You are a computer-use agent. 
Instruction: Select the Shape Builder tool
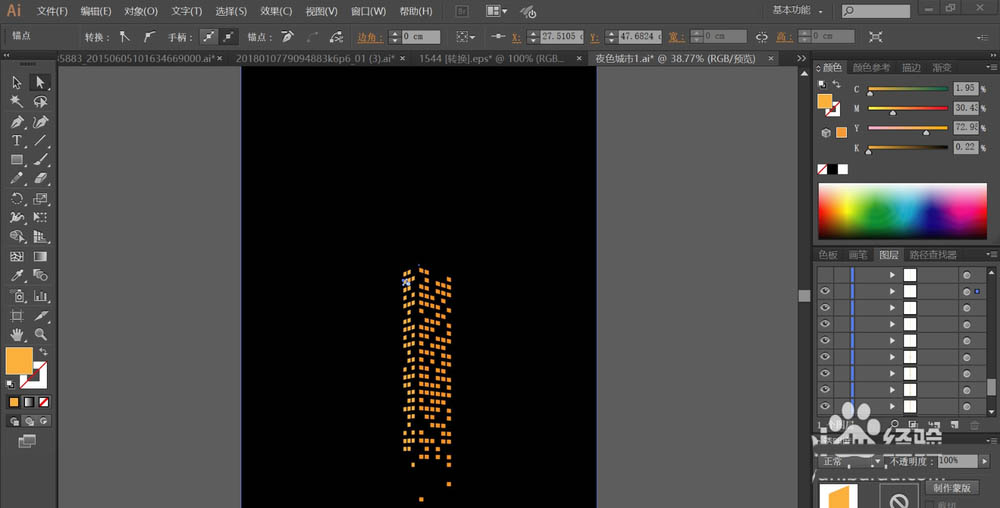coord(17,236)
